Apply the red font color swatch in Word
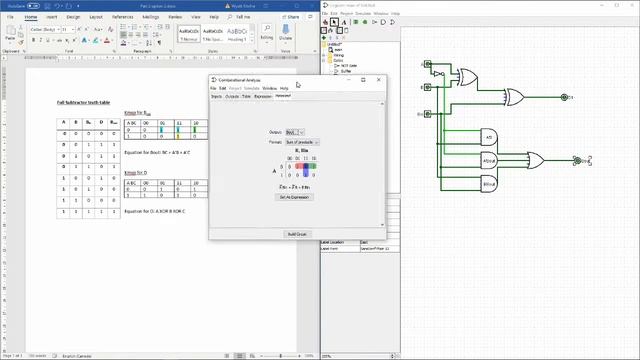The image size is (640, 360). tap(107, 40)
